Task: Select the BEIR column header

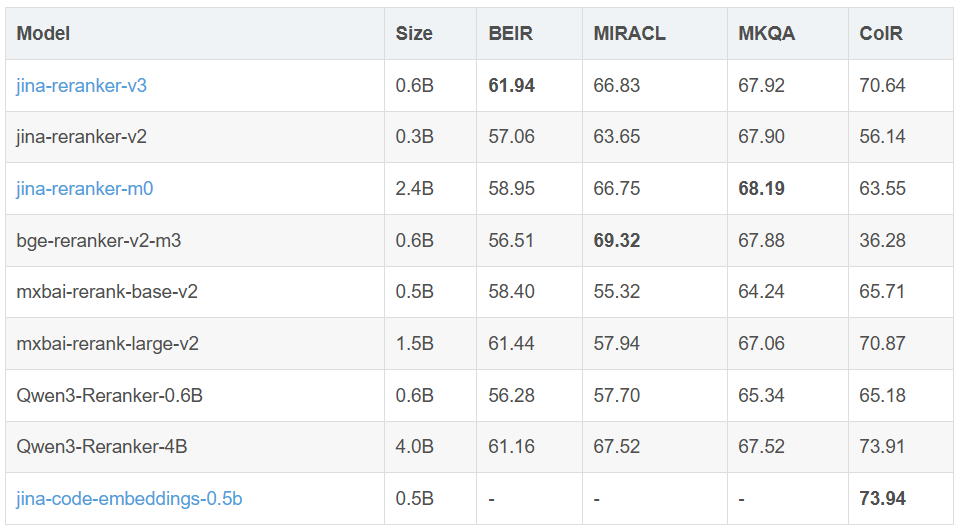Action: pos(510,34)
